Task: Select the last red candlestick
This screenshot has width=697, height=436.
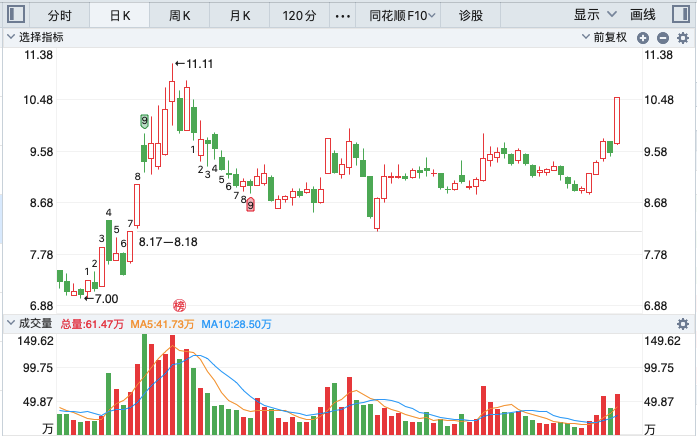Action: pos(617,120)
